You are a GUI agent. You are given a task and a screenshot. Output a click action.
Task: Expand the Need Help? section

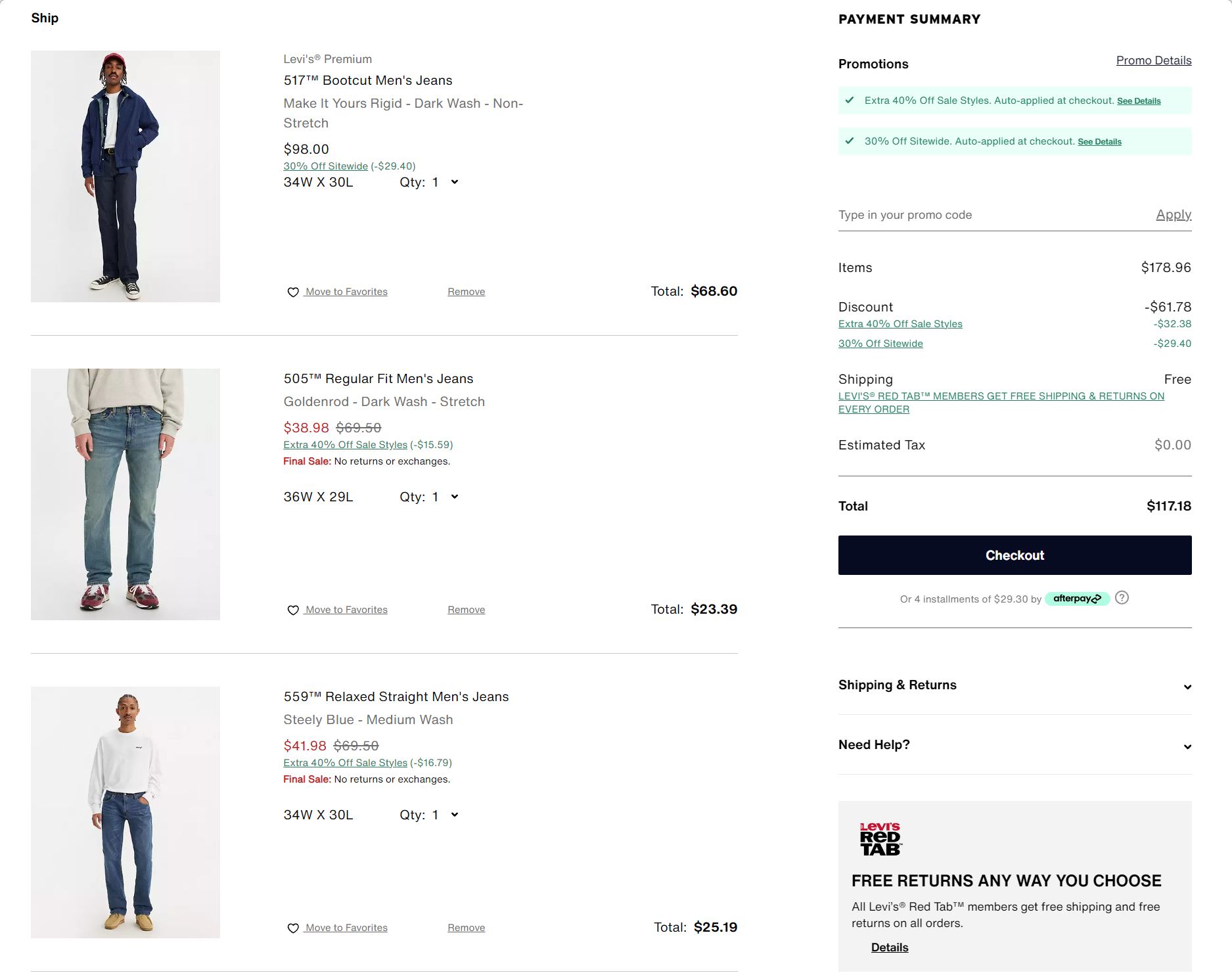(1187, 746)
